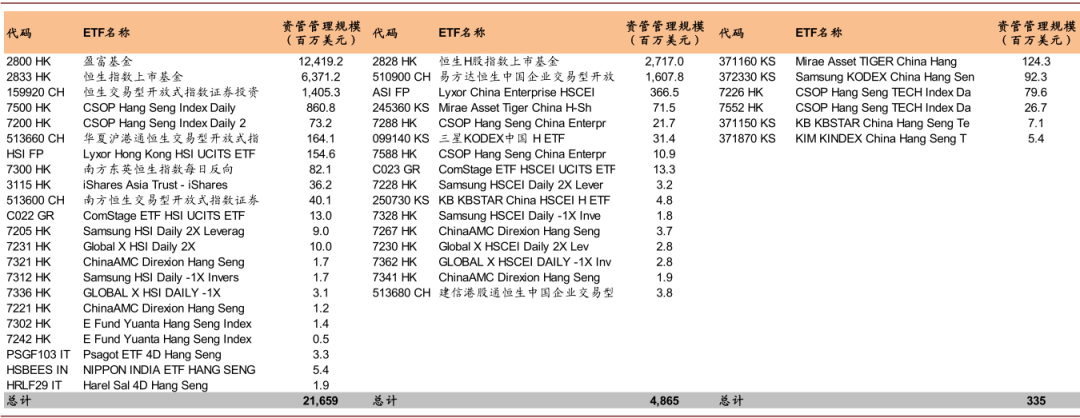
Task: Click Samsung KODEX China Hang Sen
Action: 885,76
